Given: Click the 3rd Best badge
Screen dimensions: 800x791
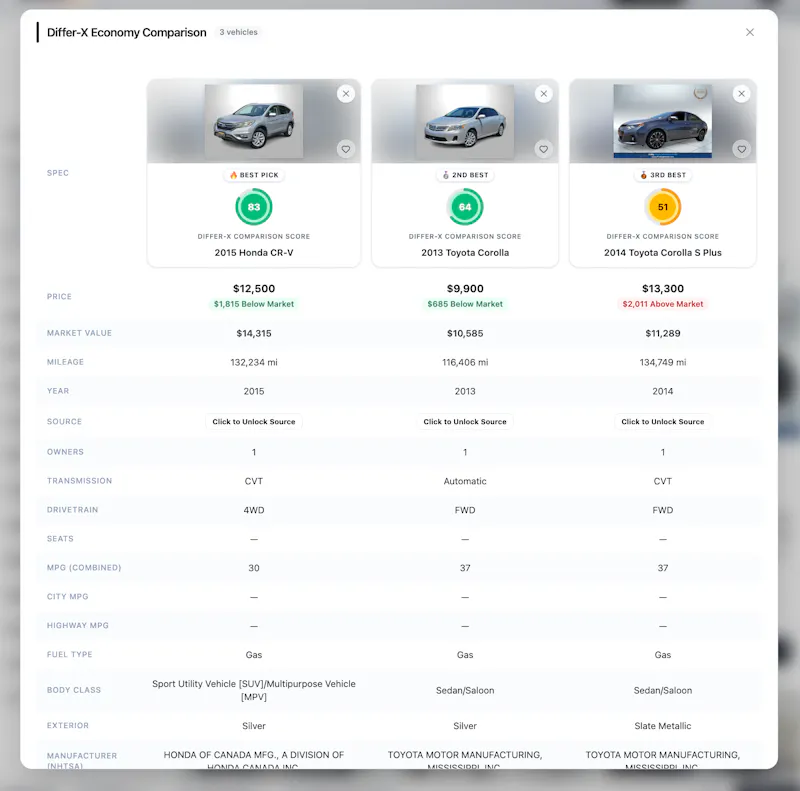Looking at the screenshot, I should pyautogui.click(x=662, y=175).
